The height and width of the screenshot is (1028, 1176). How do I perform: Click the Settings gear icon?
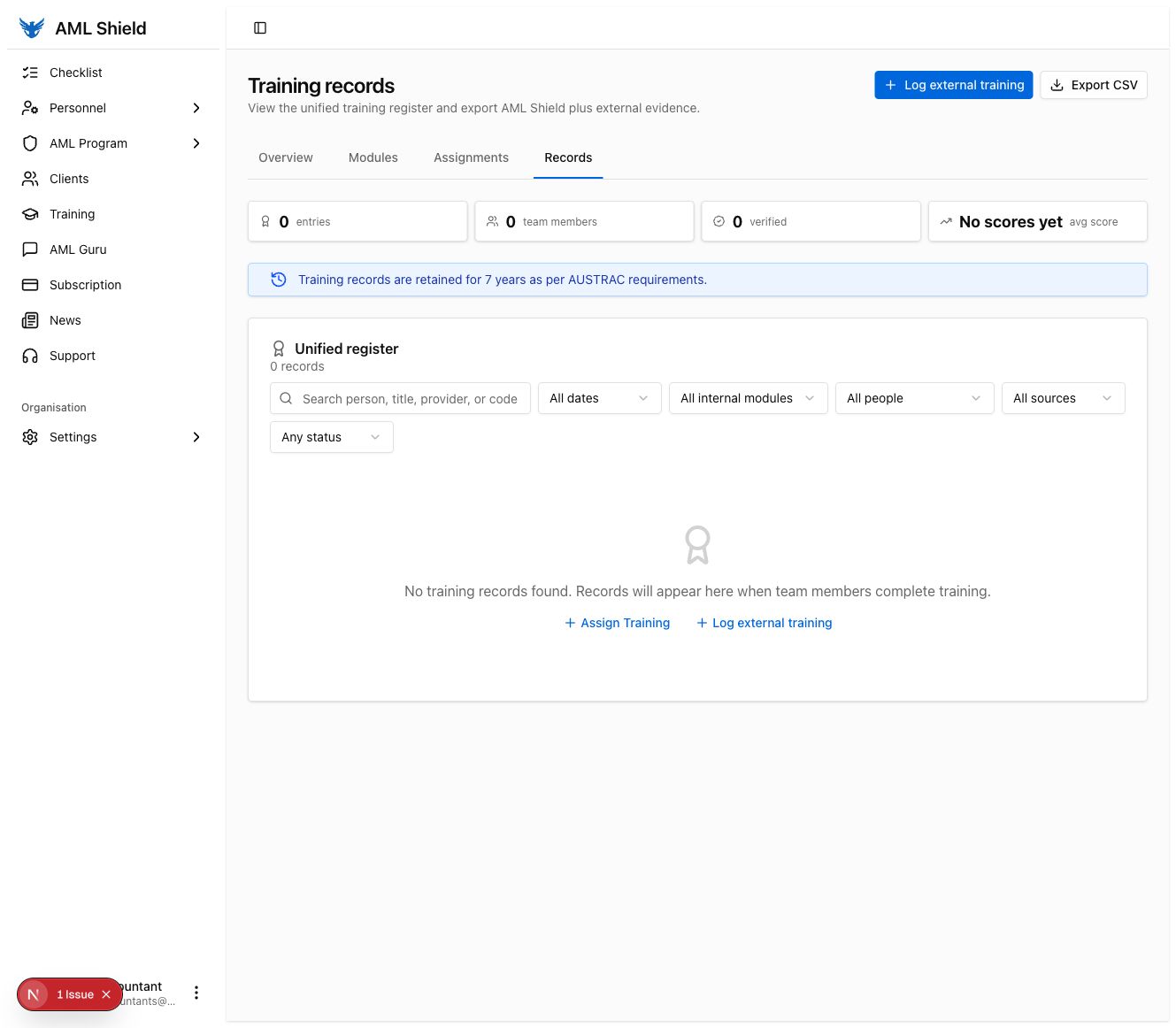[30, 437]
